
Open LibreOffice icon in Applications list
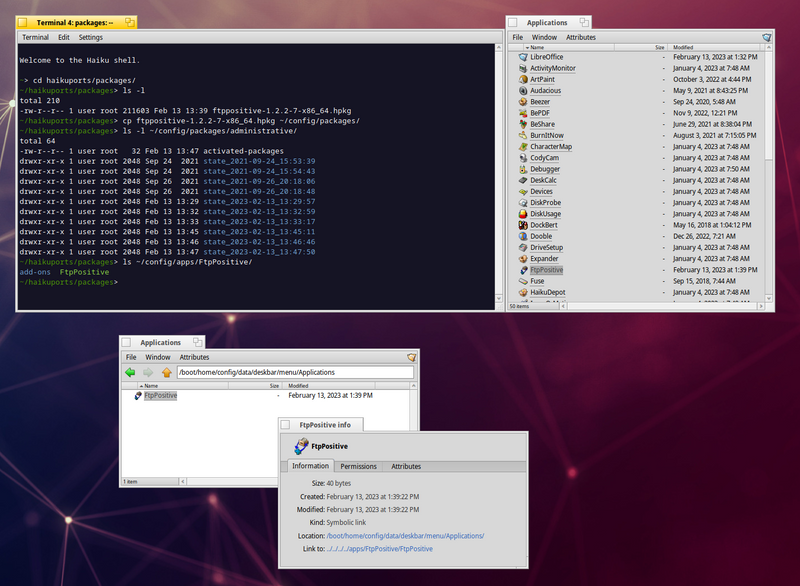click(x=523, y=57)
